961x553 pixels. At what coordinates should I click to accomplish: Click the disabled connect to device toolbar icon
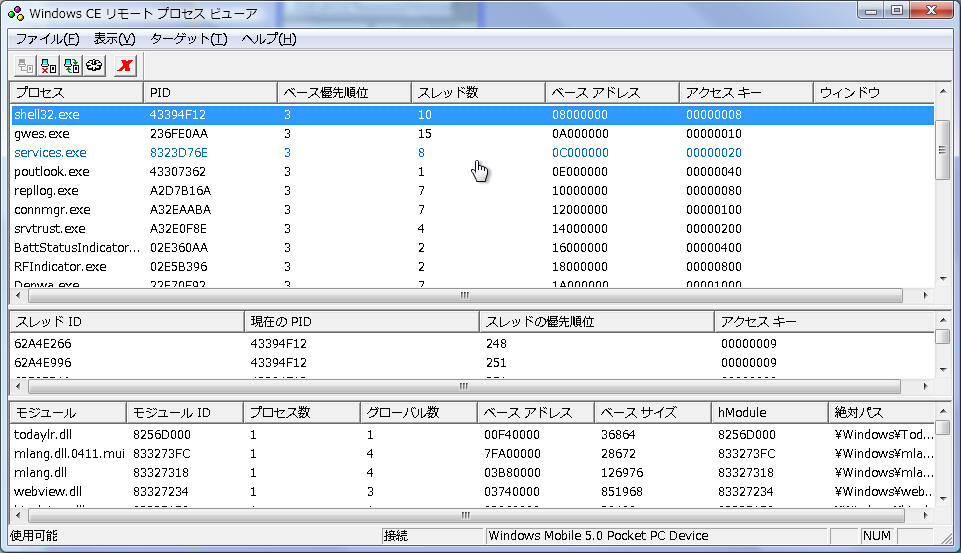(25, 66)
